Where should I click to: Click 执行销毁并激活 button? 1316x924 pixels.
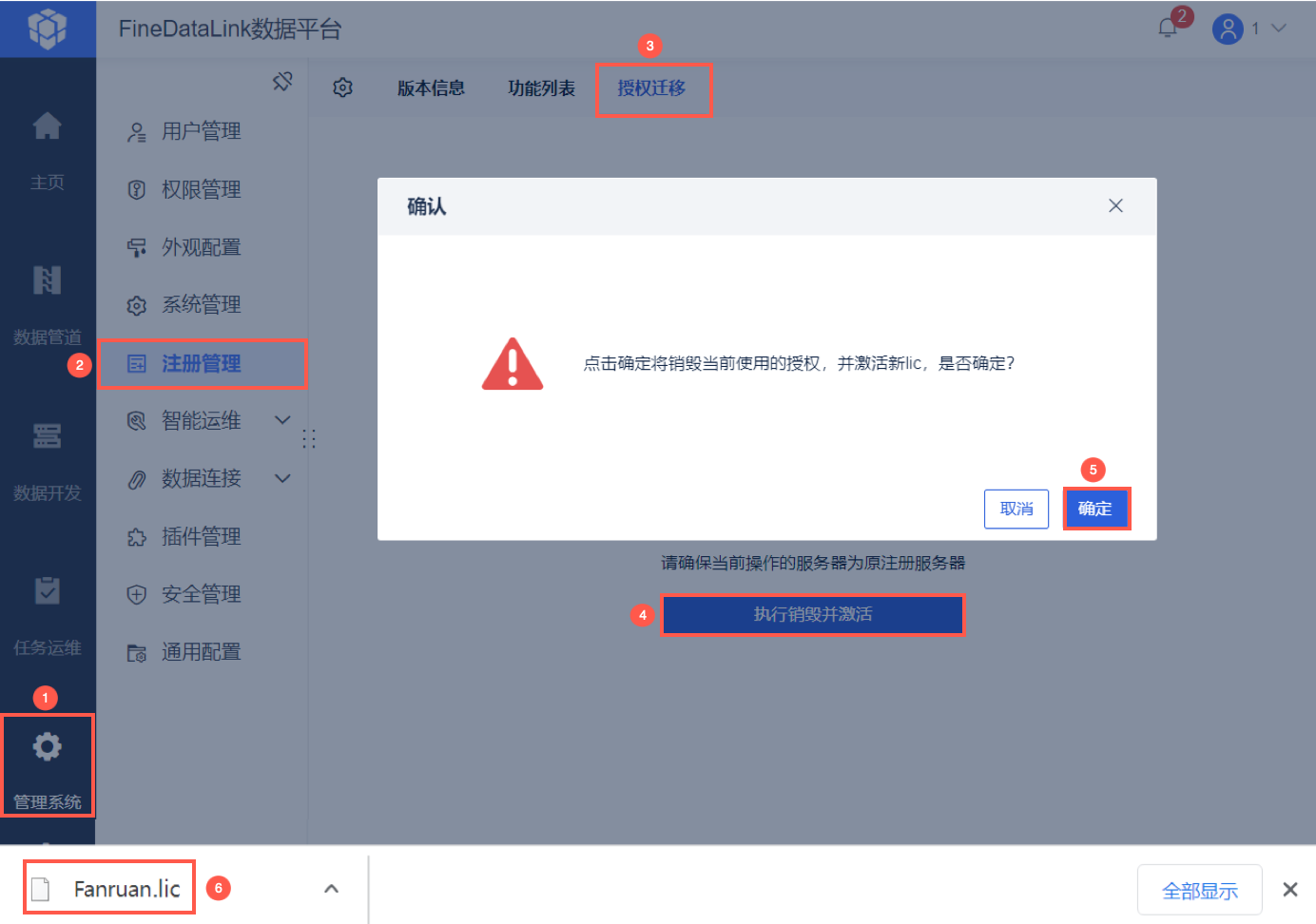(812, 614)
